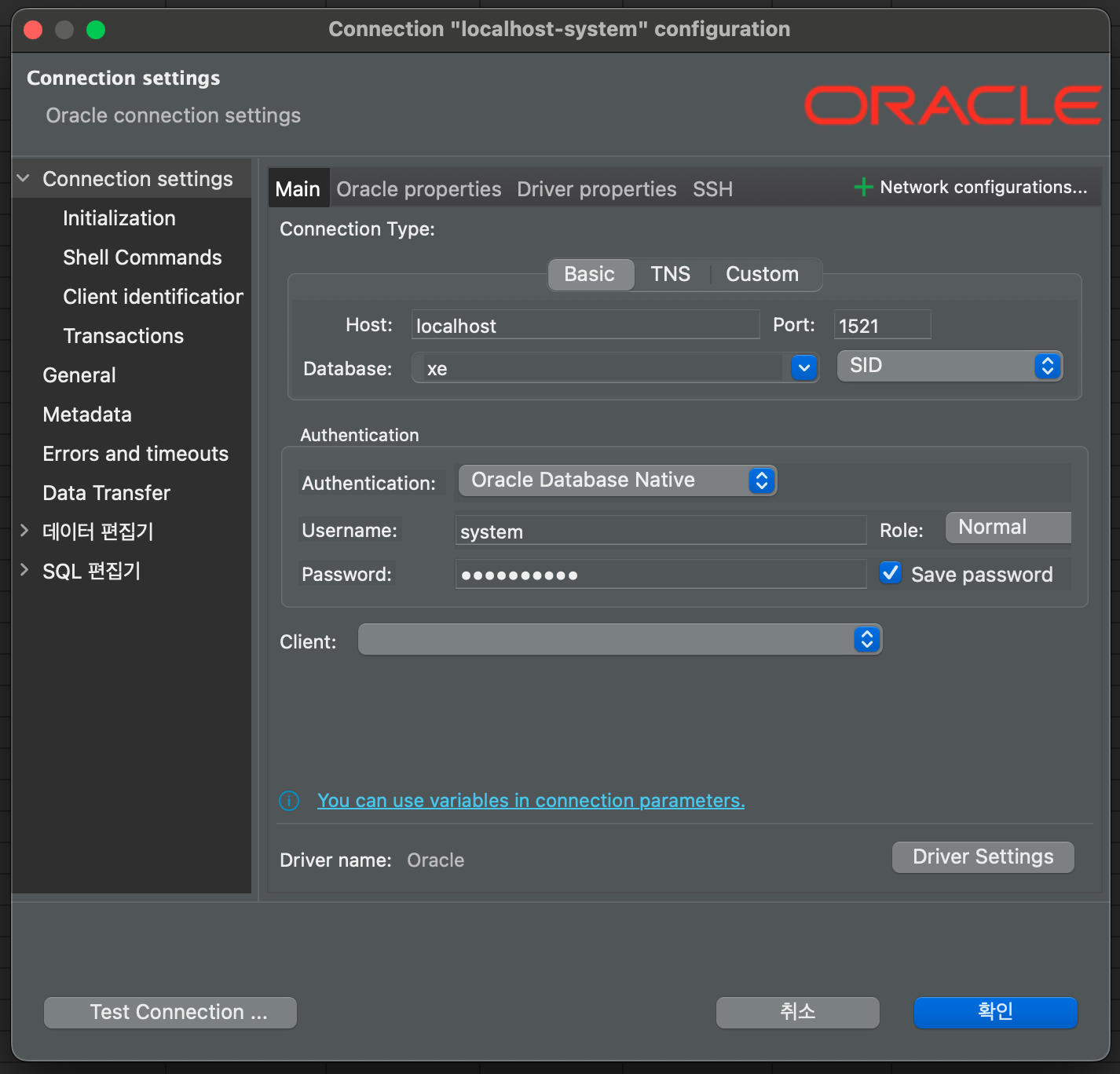Click the info icon beside variables link
This screenshot has height=1074, width=1120.
click(289, 801)
